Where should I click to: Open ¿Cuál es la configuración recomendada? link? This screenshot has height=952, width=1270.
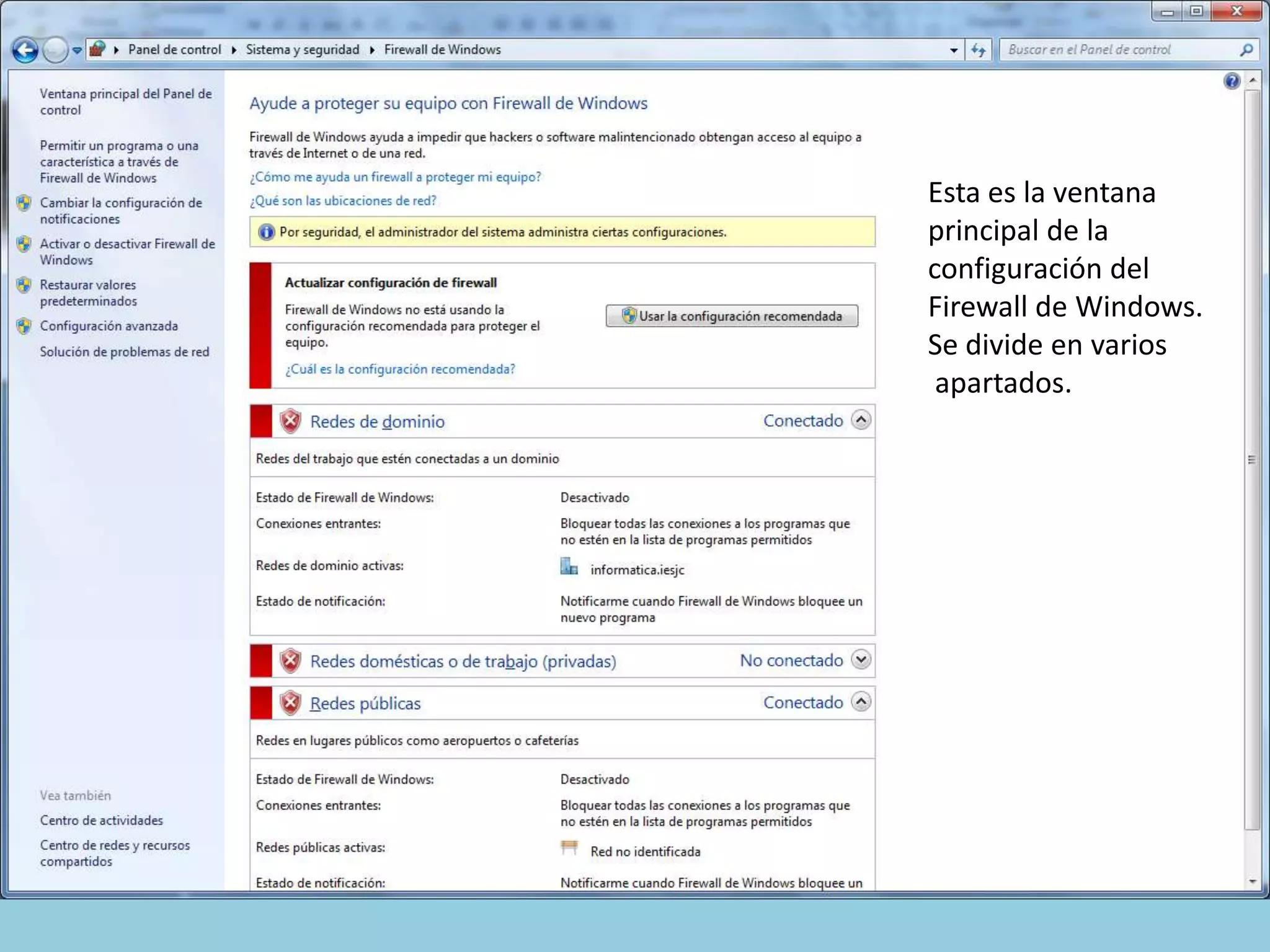400,369
